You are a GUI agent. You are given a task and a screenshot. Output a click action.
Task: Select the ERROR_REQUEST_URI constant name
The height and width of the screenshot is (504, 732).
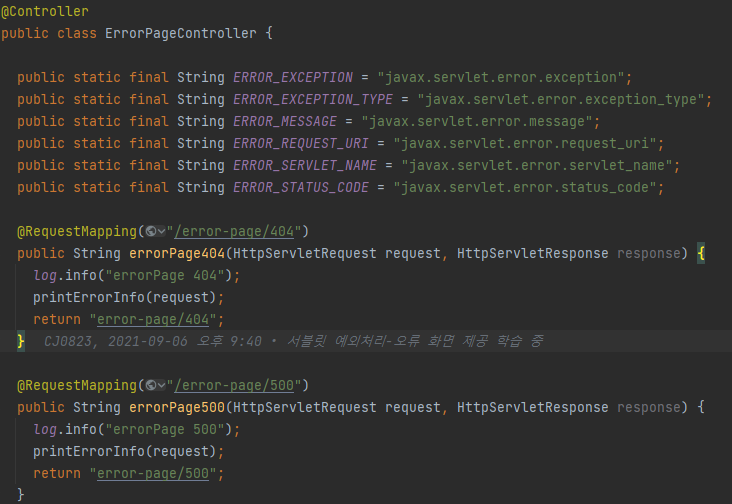coord(301,143)
